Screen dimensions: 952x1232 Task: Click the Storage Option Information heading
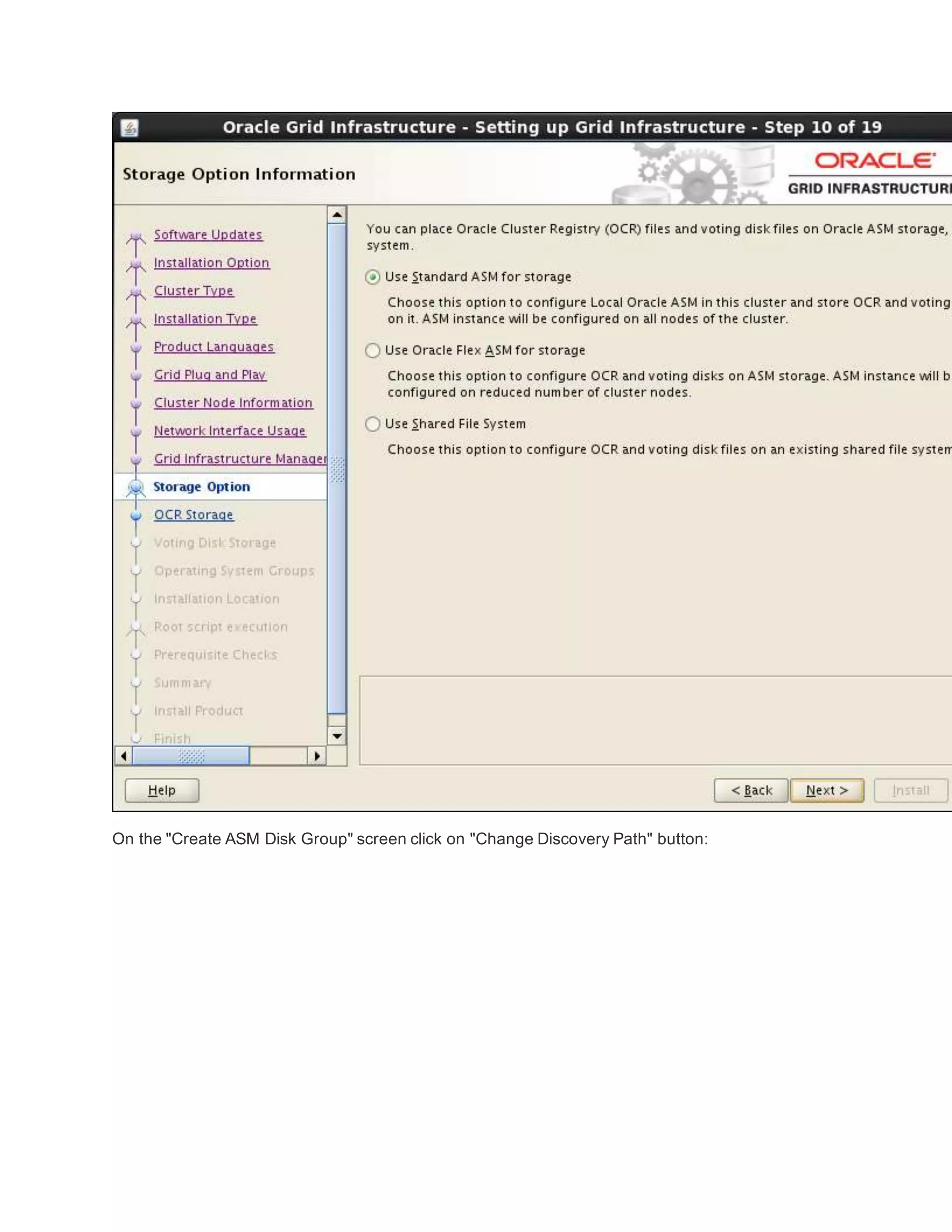click(x=239, y=174)
